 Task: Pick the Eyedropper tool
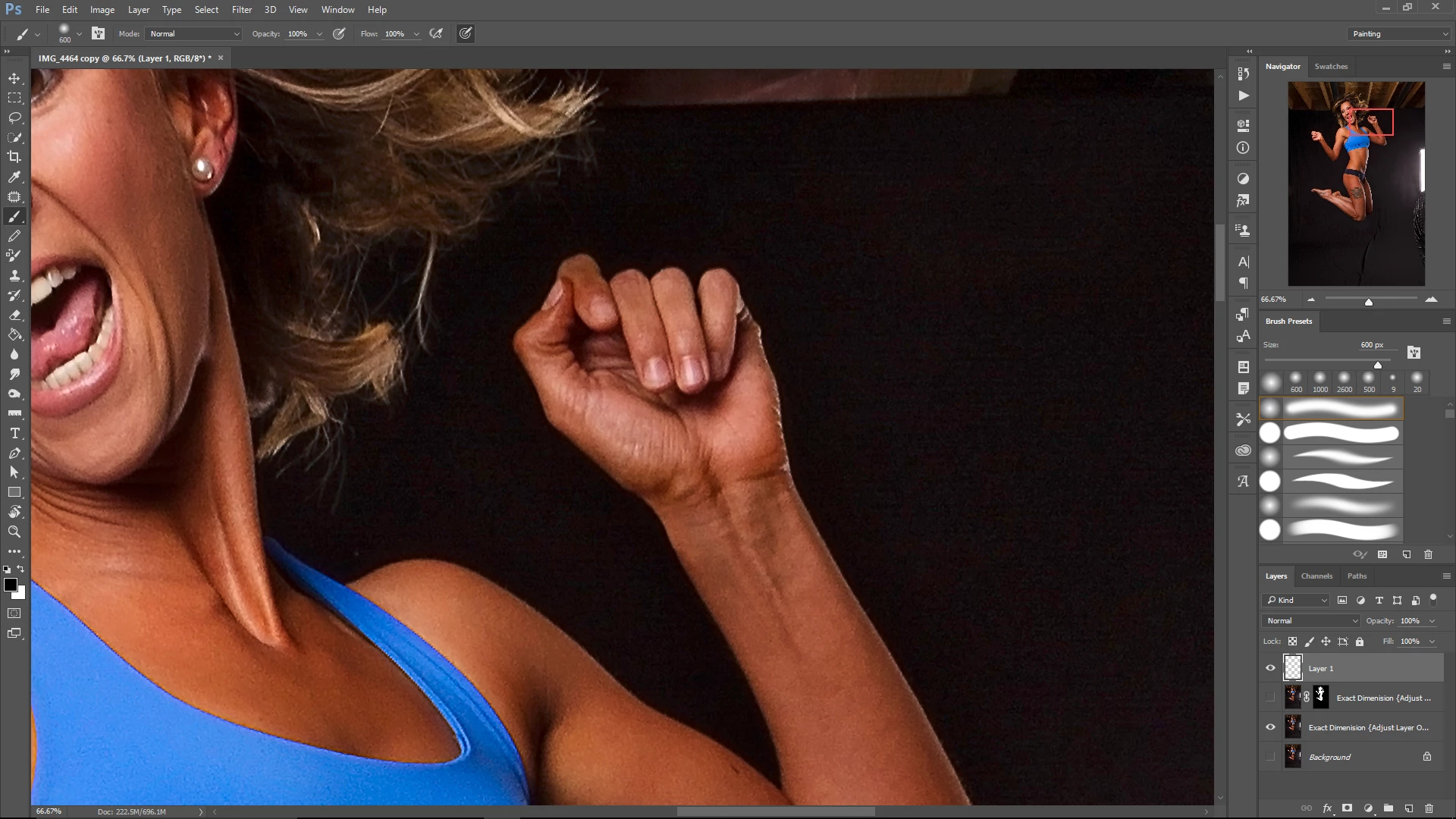14,177
